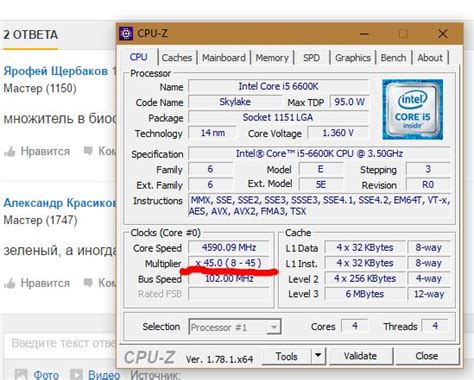Image resolution: width=474 pixels, height=380 pixels.
Task: Click the '2 ОТВЕТА' answers heading
Action: click(31, 35)
